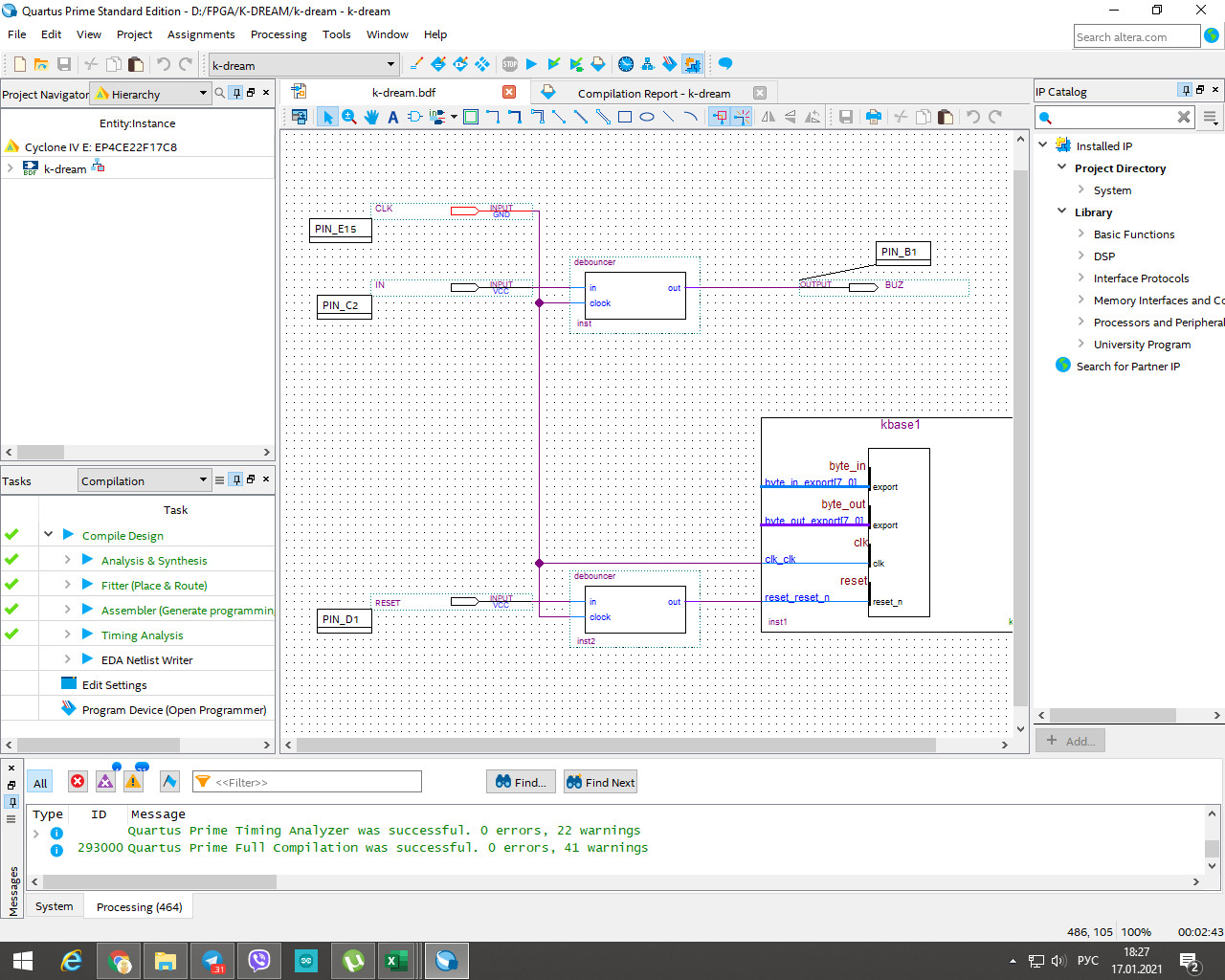Collapse the Compile Design task
The height and width of the screenshot is (980, 1225).
[x=48, y=535]
